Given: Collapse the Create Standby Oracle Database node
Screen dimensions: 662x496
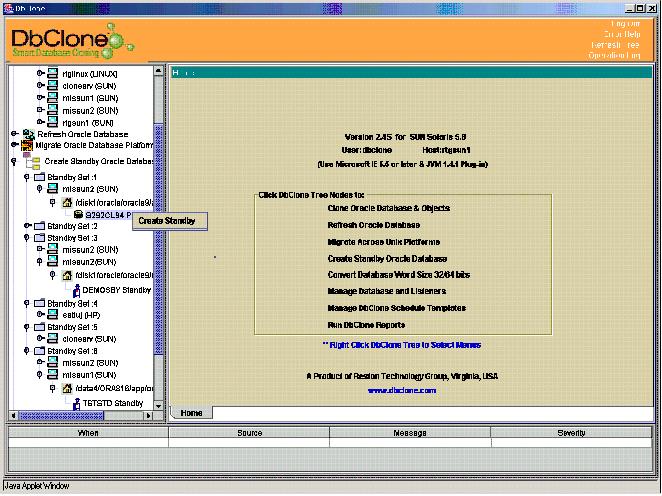Looking at the screenshot, I should pos(14,162).
